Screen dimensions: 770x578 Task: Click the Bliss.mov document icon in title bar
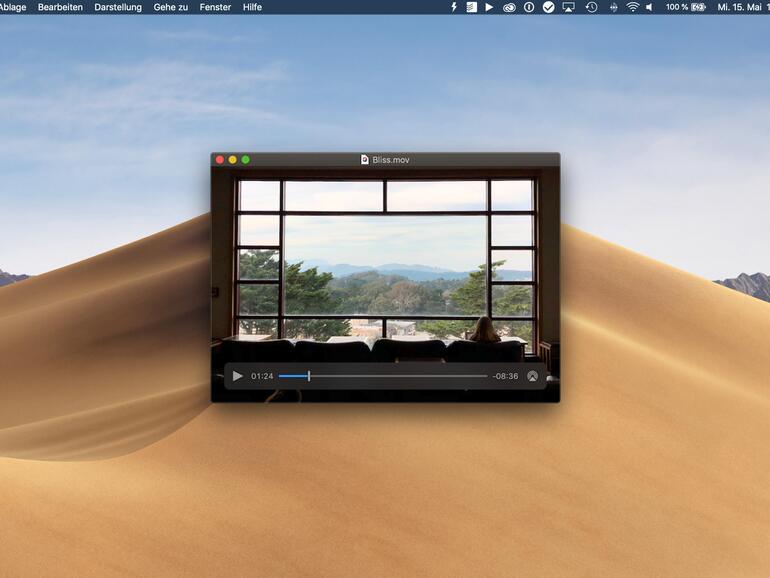365,160
